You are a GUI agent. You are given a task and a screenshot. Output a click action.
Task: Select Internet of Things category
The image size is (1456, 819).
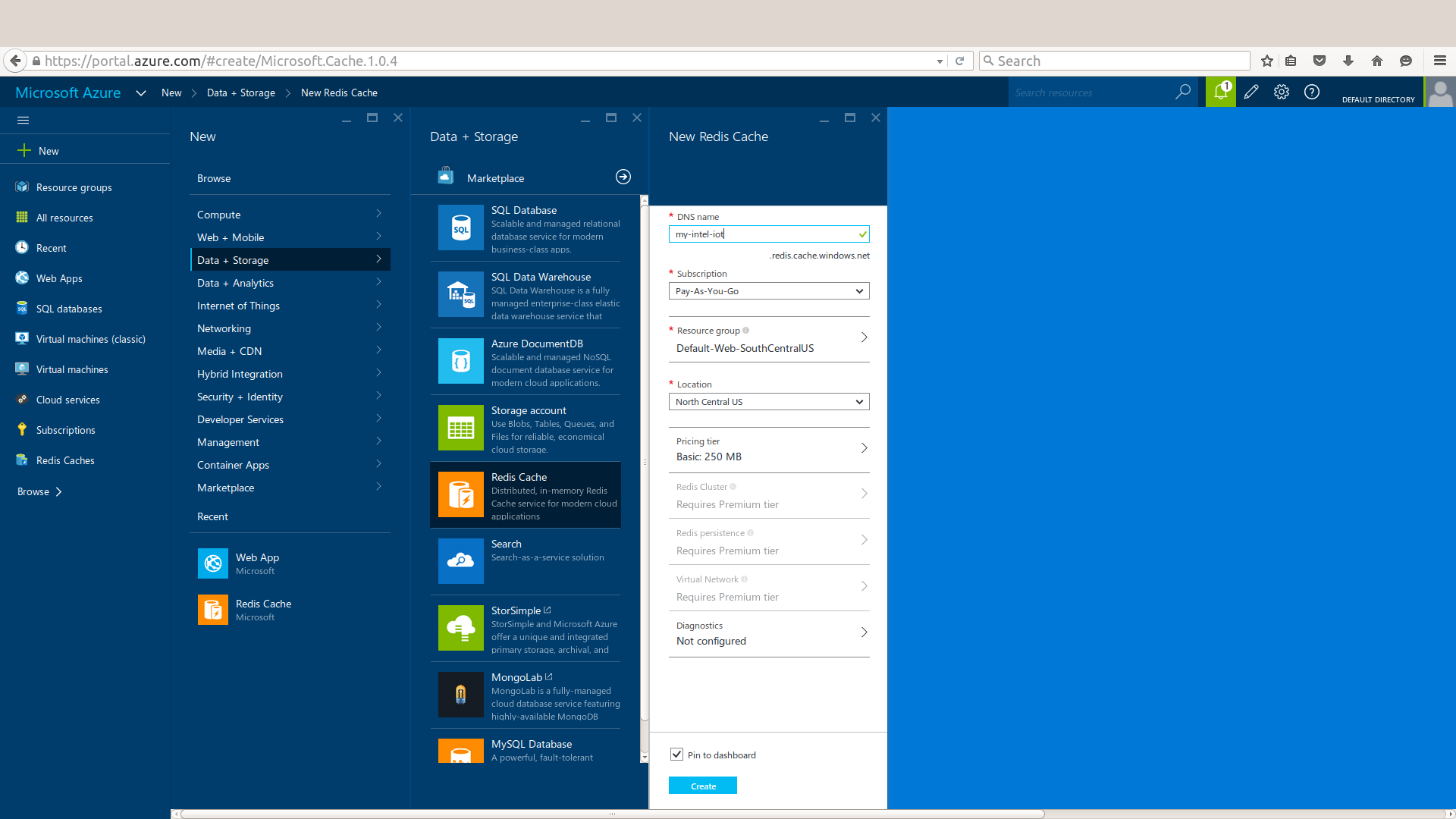[238, 306]
